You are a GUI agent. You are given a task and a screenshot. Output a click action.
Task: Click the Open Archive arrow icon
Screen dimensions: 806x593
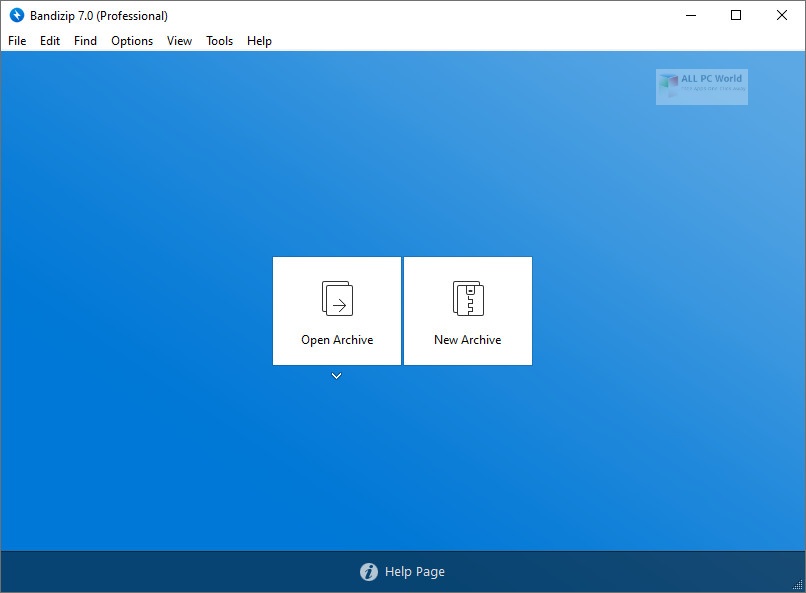(x=337, y=298)
